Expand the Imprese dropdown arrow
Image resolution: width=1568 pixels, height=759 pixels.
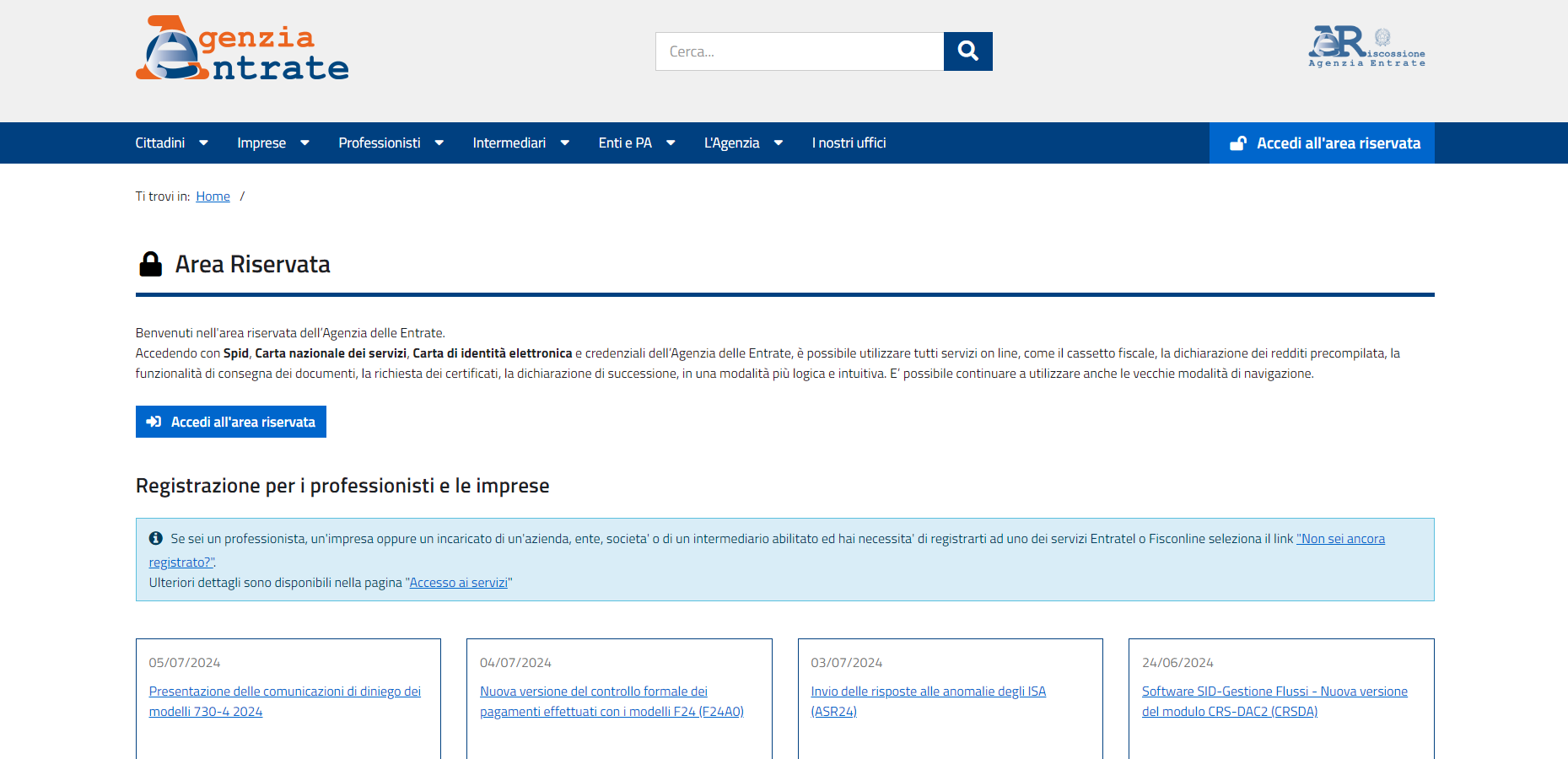tap(304, 143)
